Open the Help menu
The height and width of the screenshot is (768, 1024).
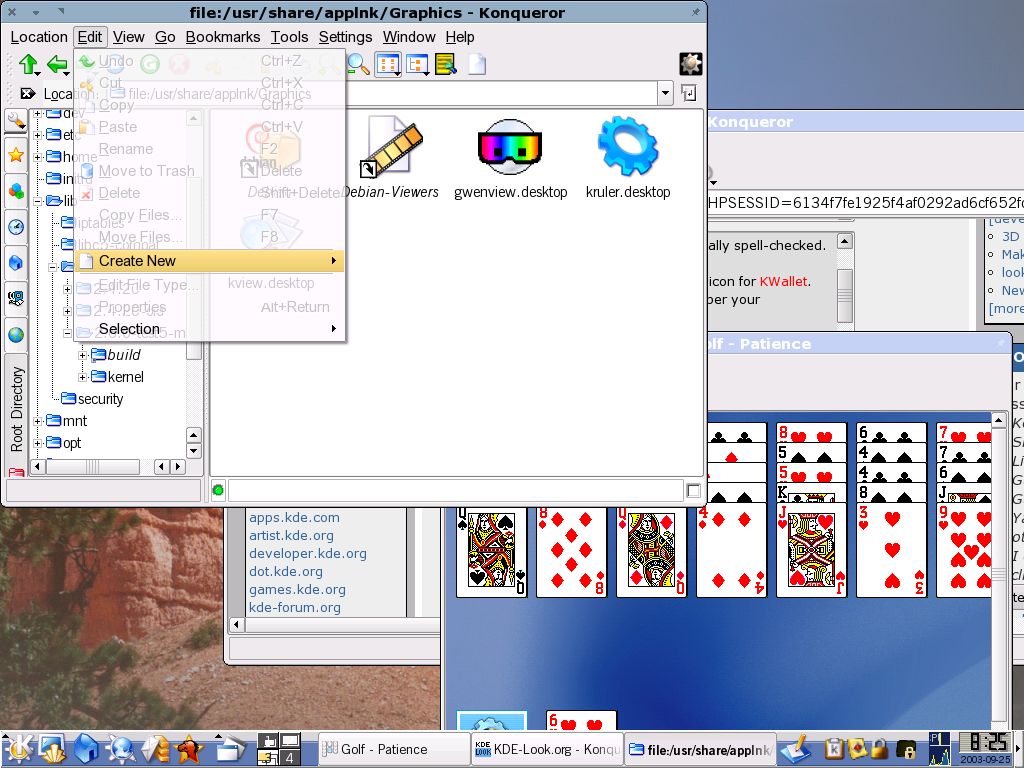(460, 37)
